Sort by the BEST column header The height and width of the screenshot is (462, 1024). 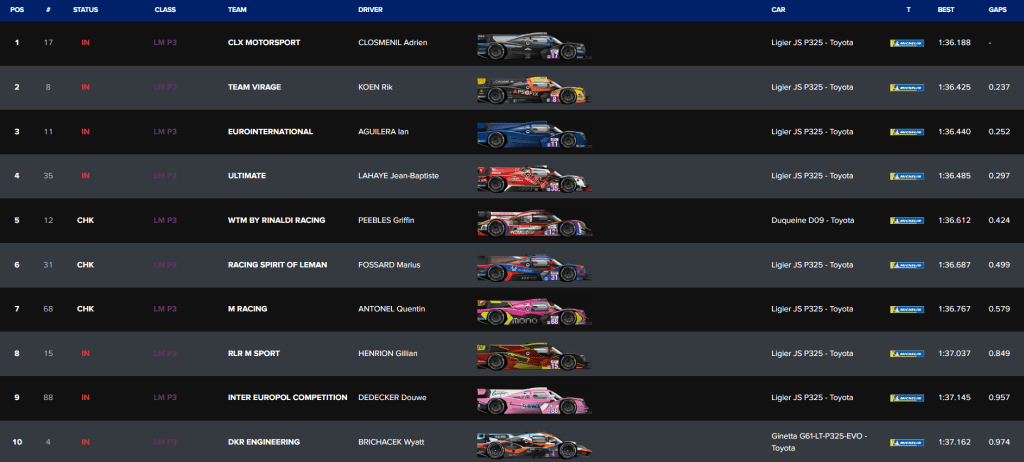(946, 10)
